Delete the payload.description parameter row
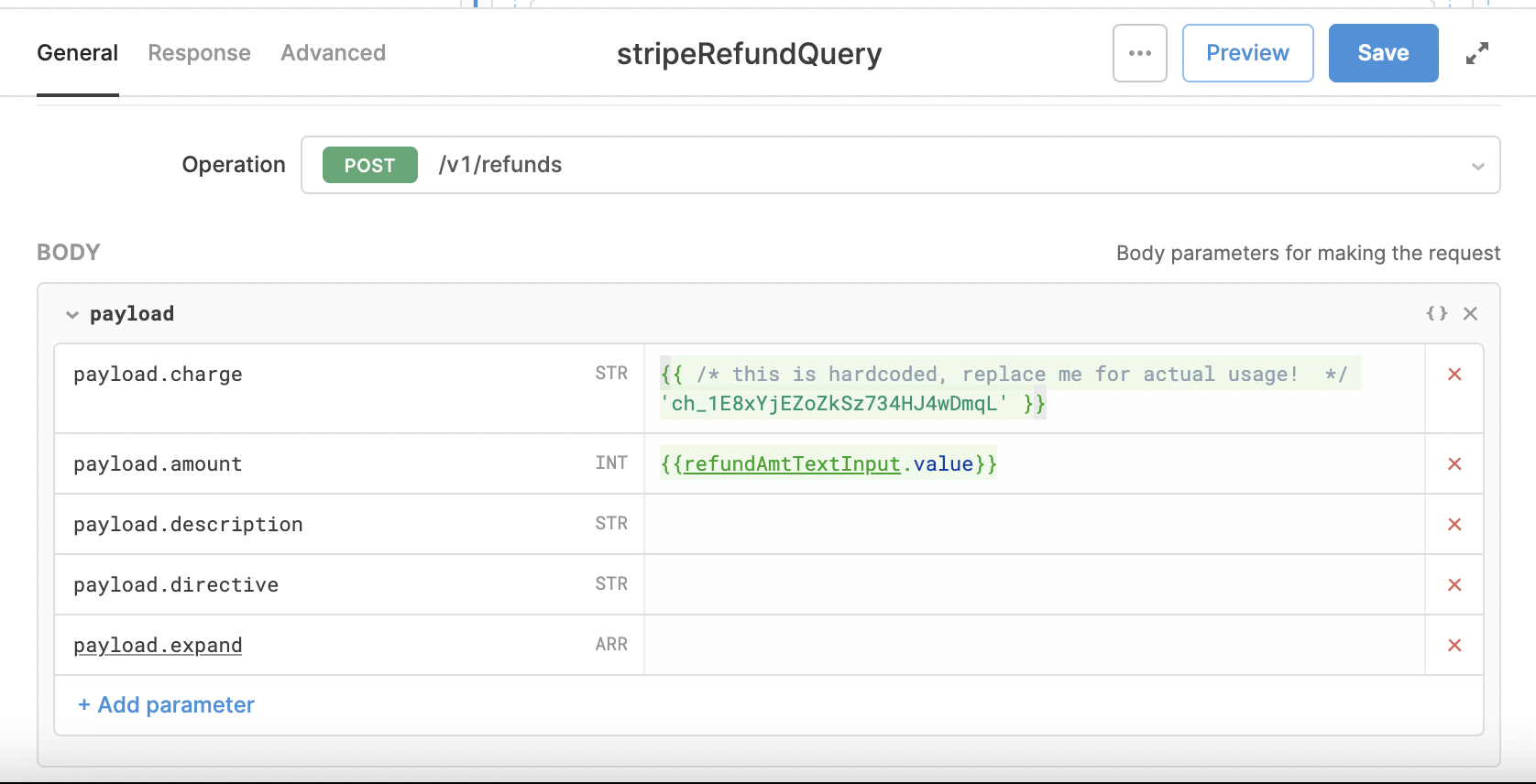This screenshot has width=1536, height=784. (x=1454, y=524)
